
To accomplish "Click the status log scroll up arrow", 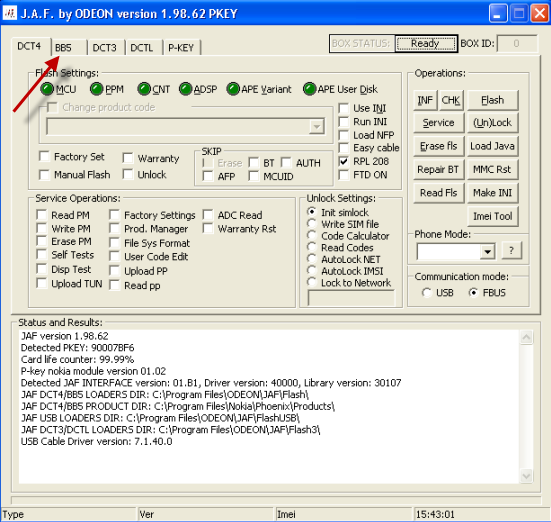I will [x=526, y=337].
